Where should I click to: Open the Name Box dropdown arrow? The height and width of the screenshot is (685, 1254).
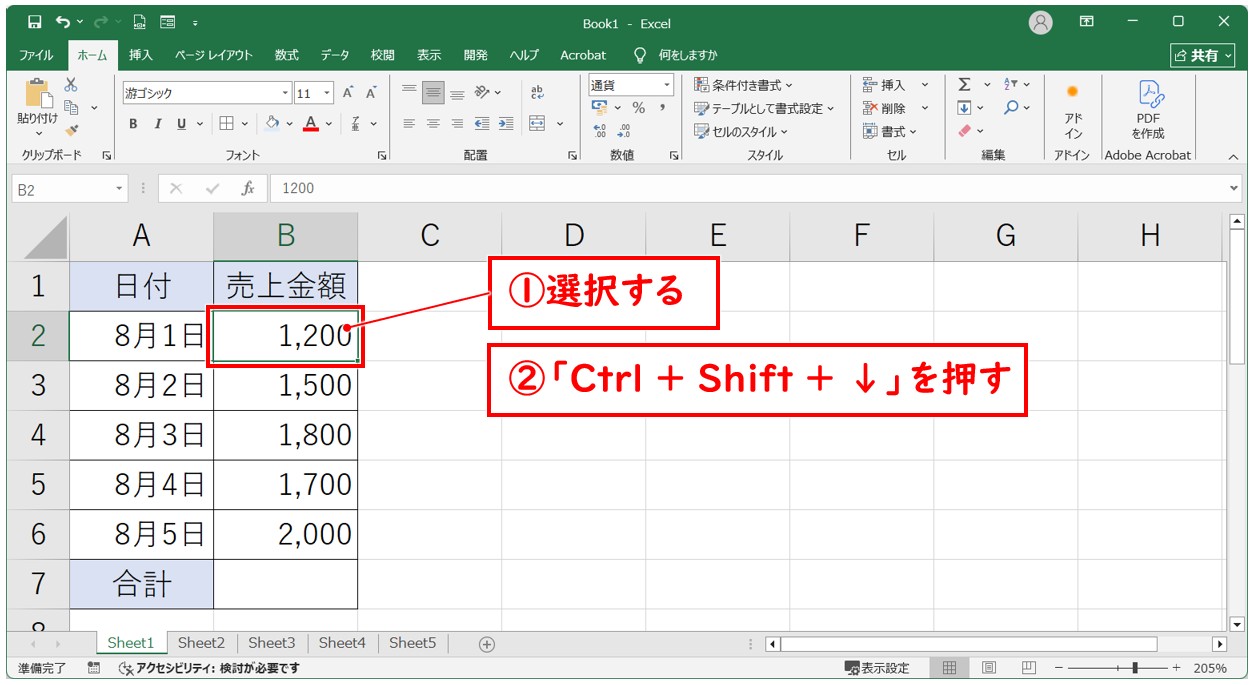(x=119, y=188)
